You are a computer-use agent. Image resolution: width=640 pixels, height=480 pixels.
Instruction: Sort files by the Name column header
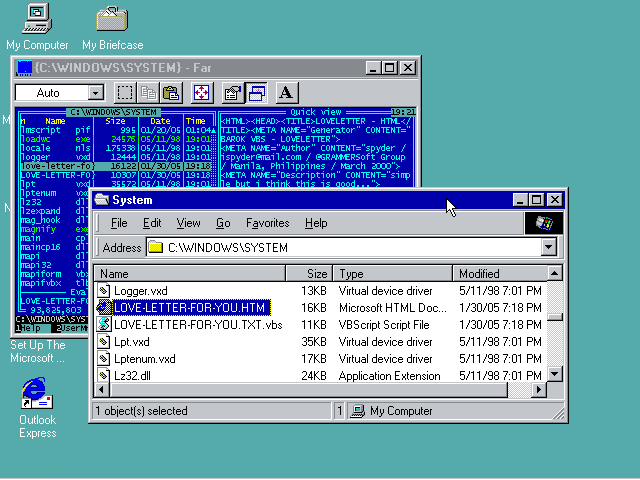coord(189,273)
